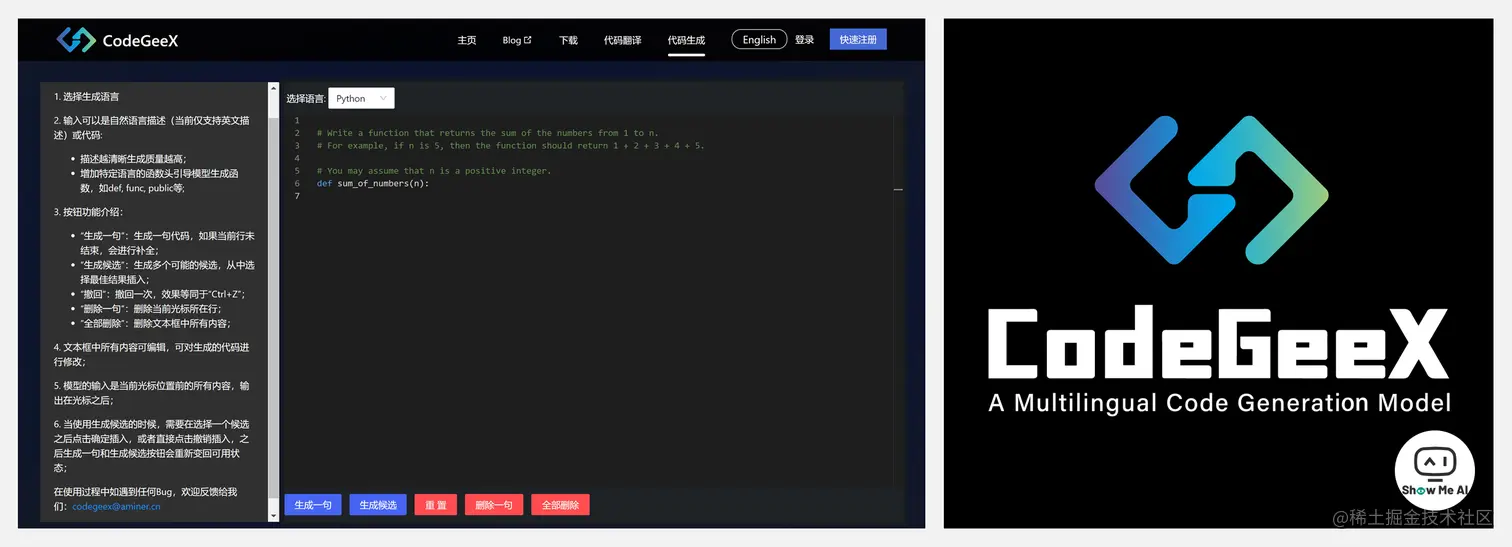Click comment line 'Write a function that returns the sum'

(488, 133)
